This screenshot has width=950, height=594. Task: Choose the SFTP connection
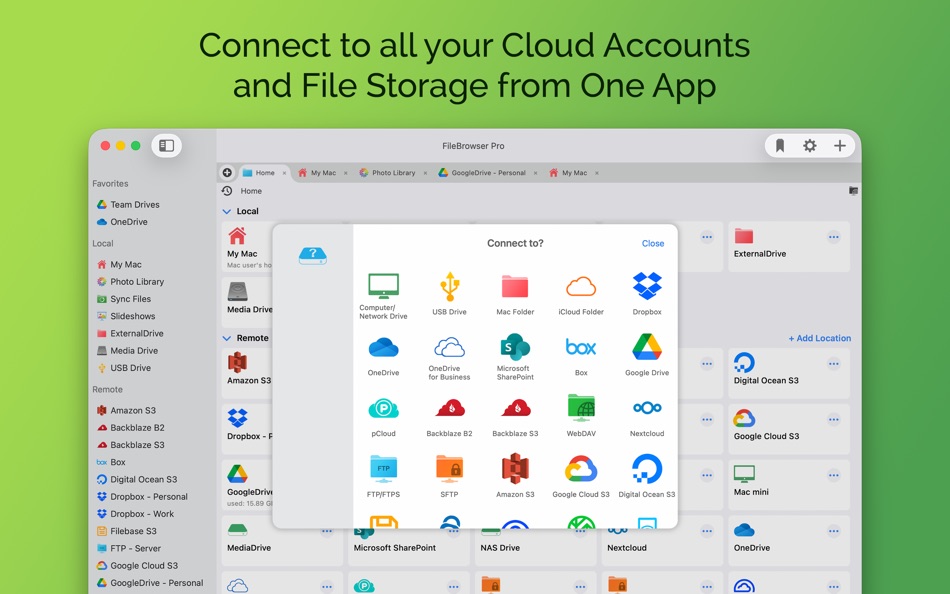[x=449, y=470]
